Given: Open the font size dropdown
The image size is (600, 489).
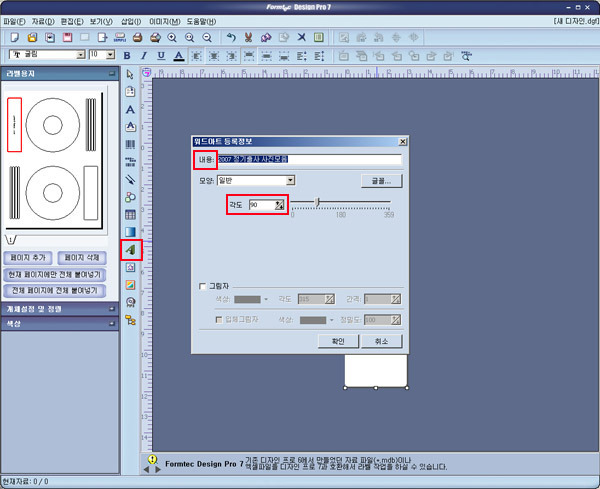Looking at the screenshot, I should (110, 55).
